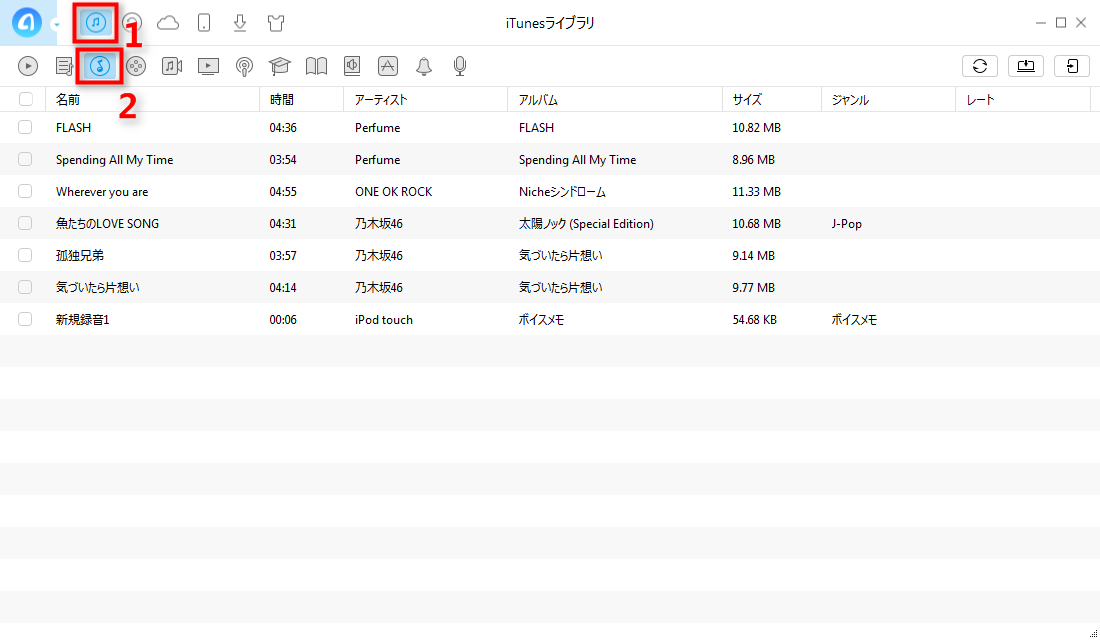Click the album 太陽ノック (Special Edition)

click(x=586, y=224)
